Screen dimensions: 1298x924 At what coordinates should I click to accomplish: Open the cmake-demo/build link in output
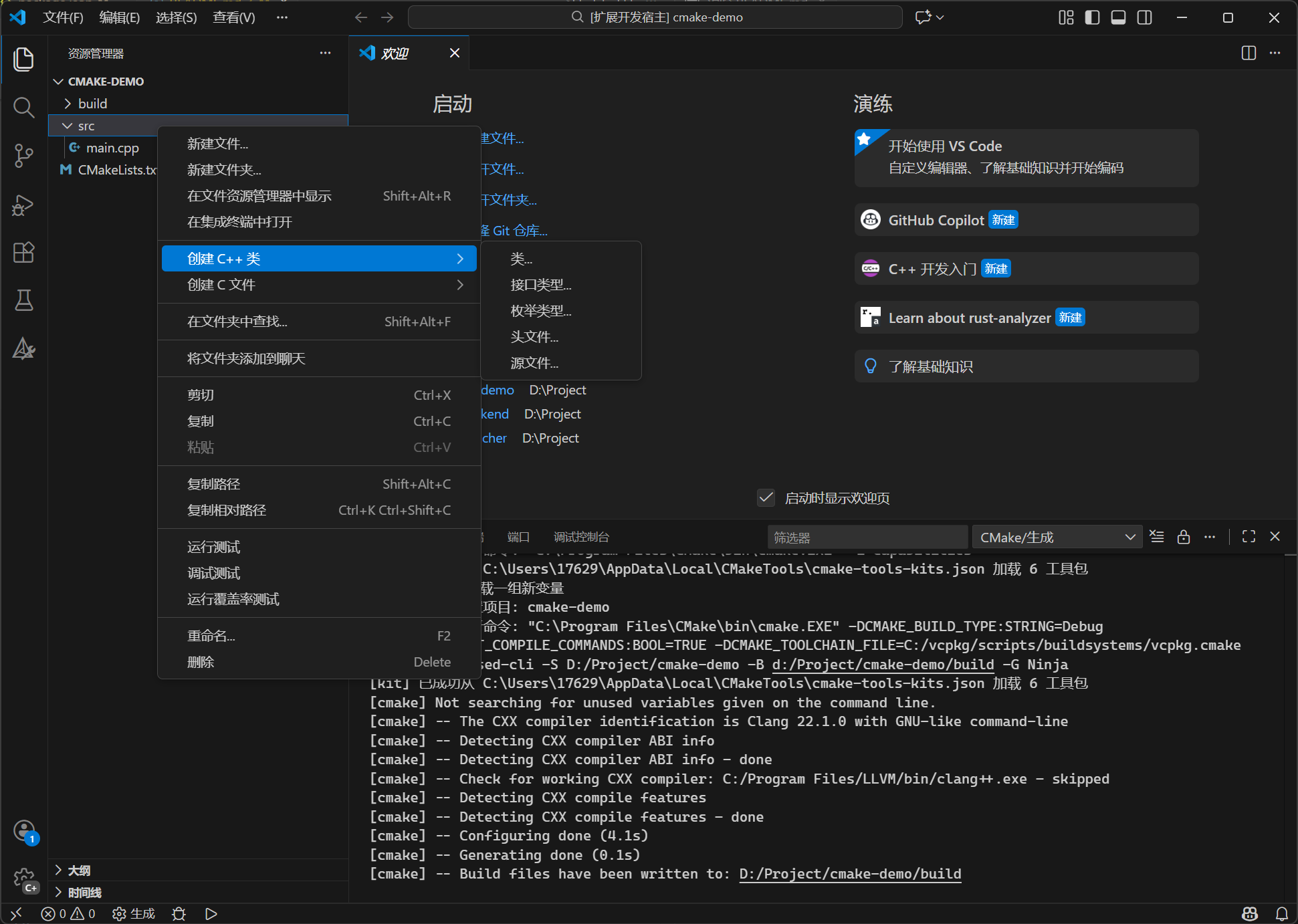coord(850,874)
